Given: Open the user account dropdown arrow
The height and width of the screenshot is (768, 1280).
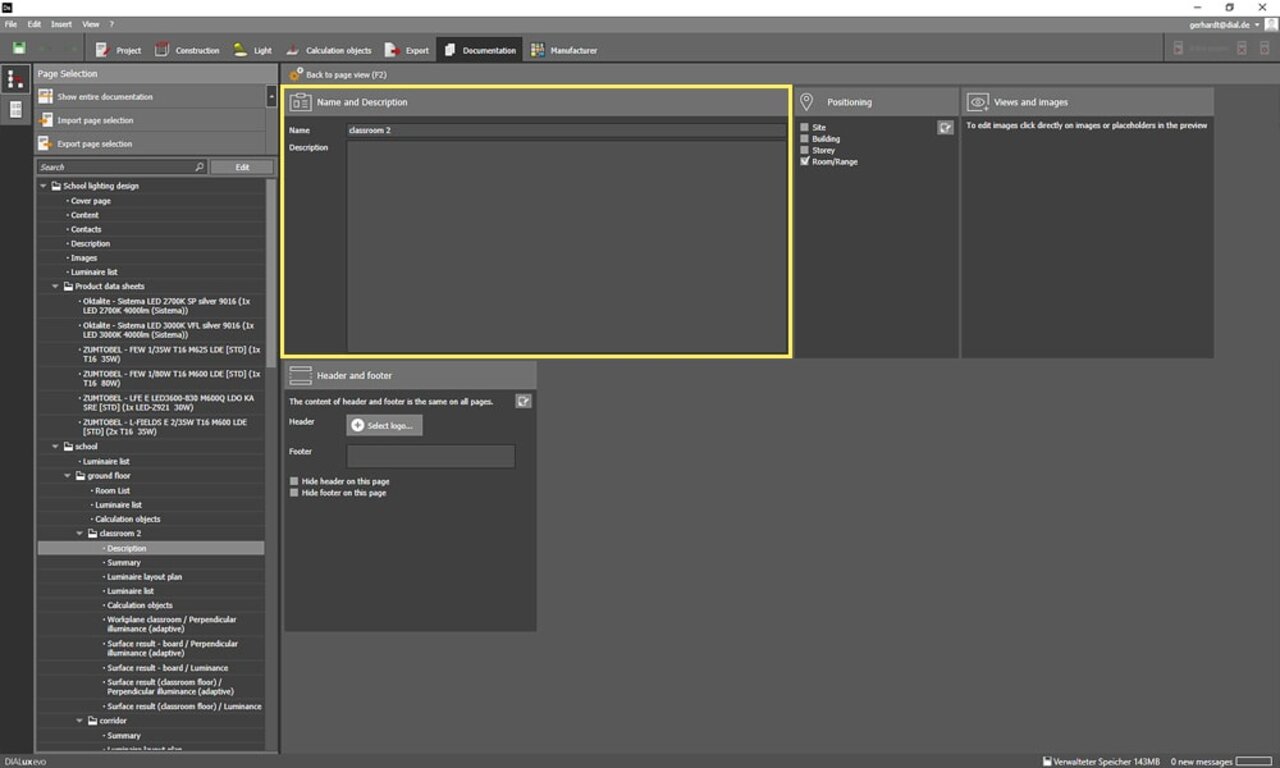Looking at the screenshot, I should 1257,24.
